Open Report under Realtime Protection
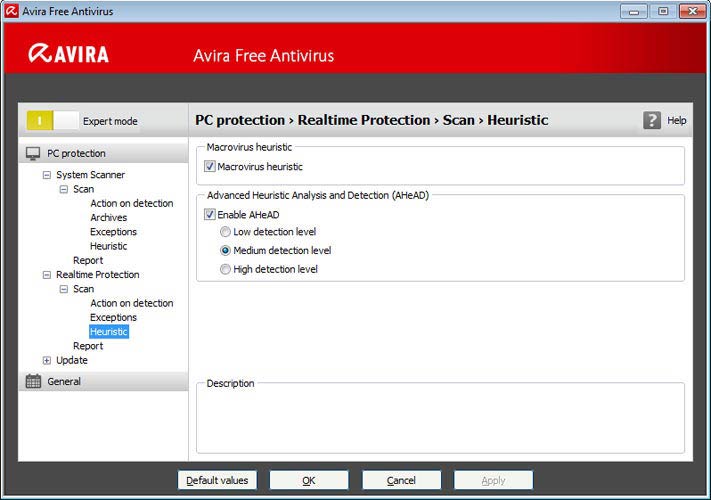 88,346
